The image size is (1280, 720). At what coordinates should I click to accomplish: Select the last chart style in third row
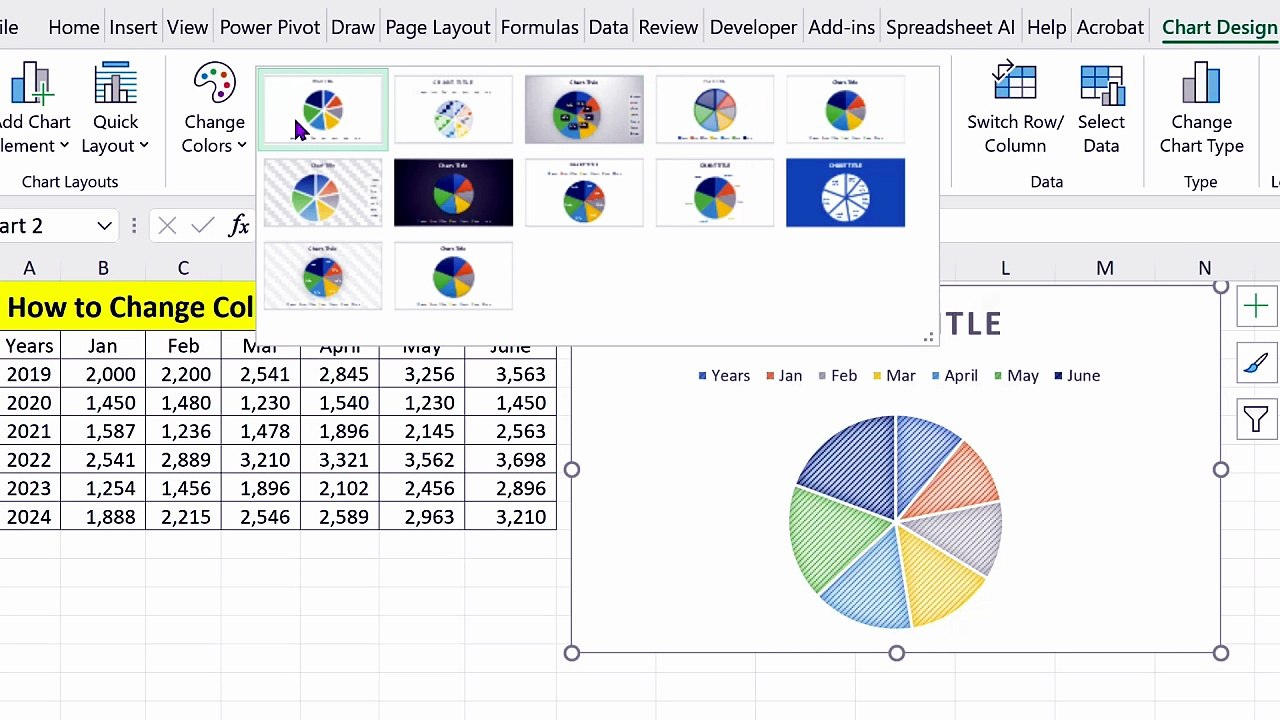pyautogui.click(x=453, y=275)
